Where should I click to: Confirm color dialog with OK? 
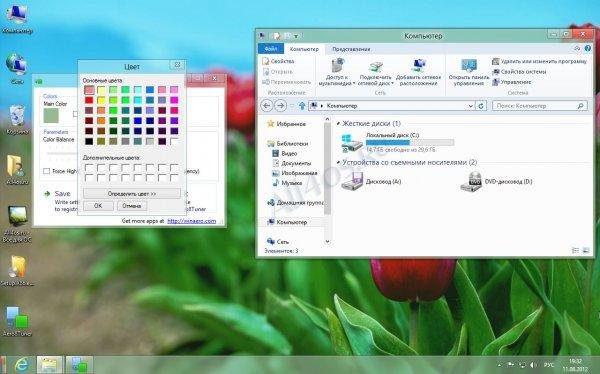(x=98, y=206)
